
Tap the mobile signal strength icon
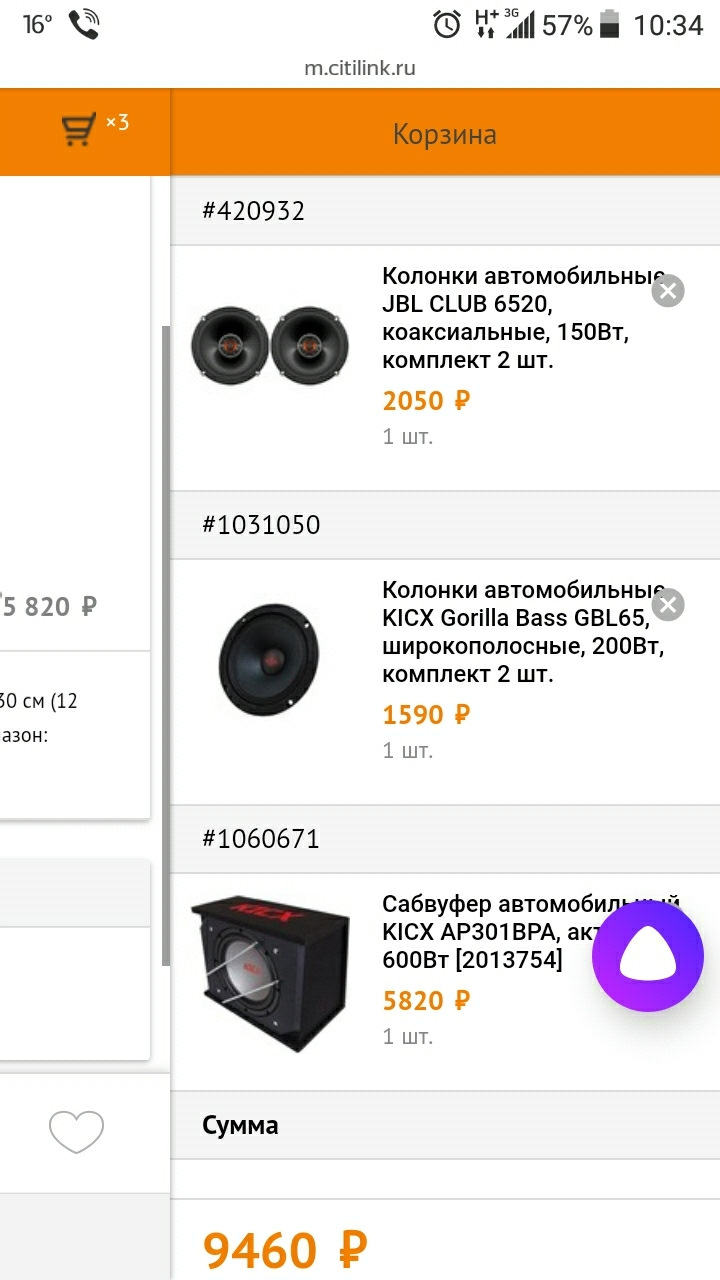point(520,24)
